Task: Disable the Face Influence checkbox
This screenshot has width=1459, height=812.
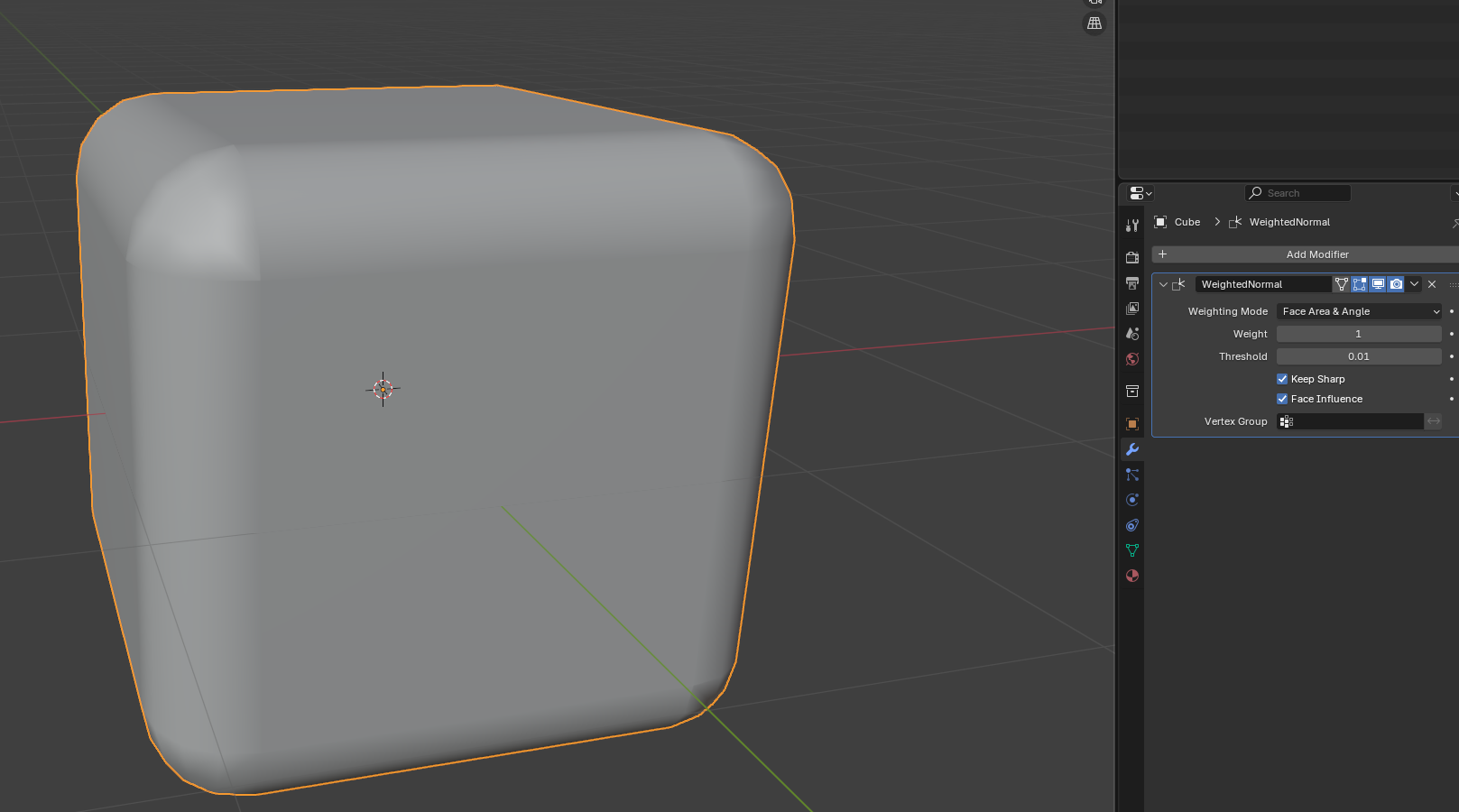Action: tap(1282, 399)
